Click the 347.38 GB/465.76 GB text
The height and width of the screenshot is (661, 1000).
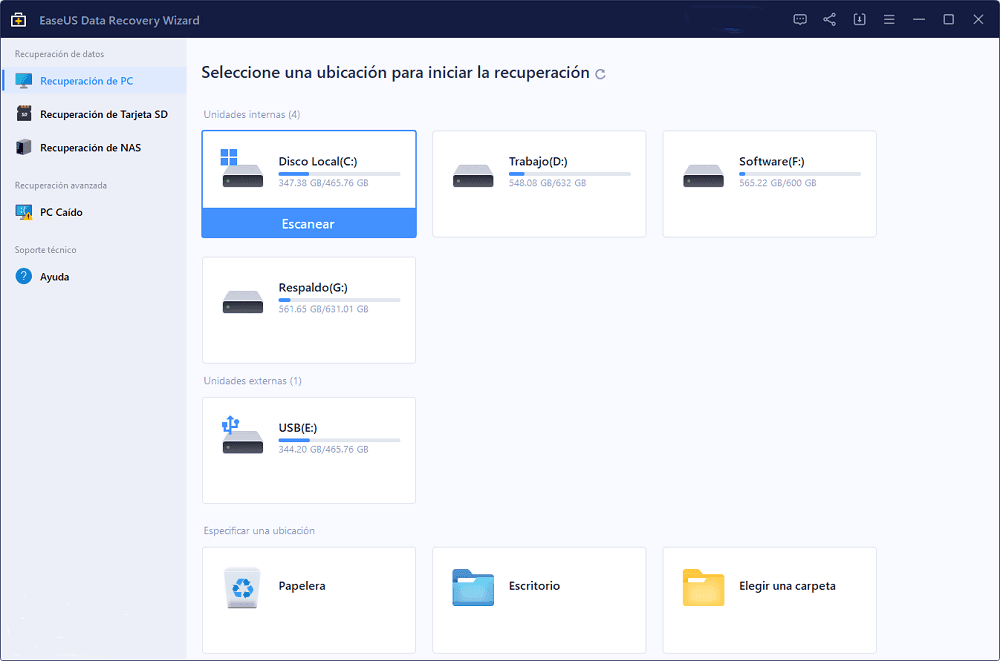coord(323,183)
